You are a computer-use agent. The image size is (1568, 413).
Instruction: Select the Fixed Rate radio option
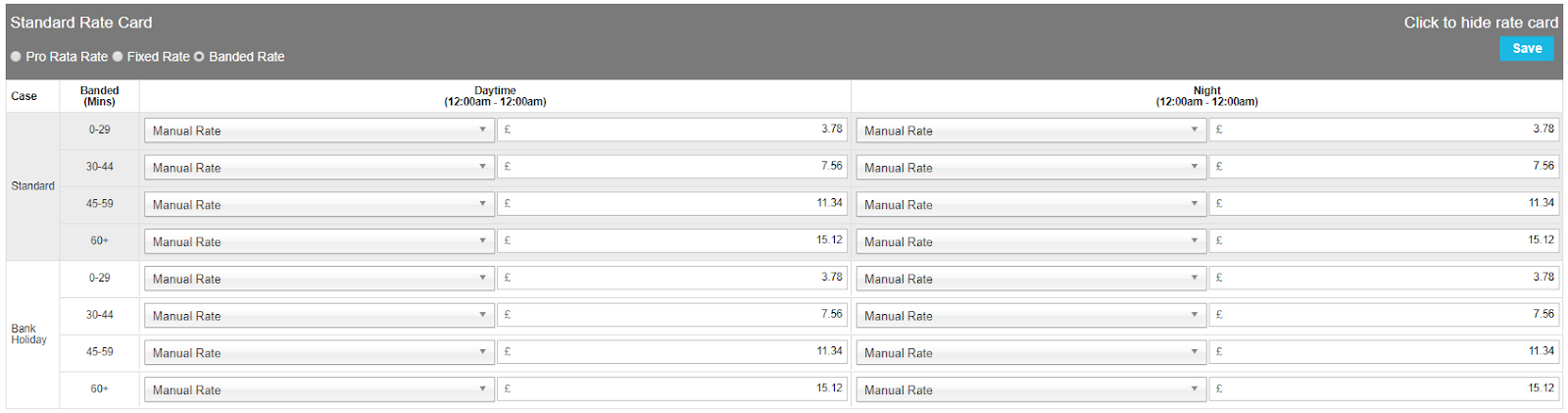[118, 57]
